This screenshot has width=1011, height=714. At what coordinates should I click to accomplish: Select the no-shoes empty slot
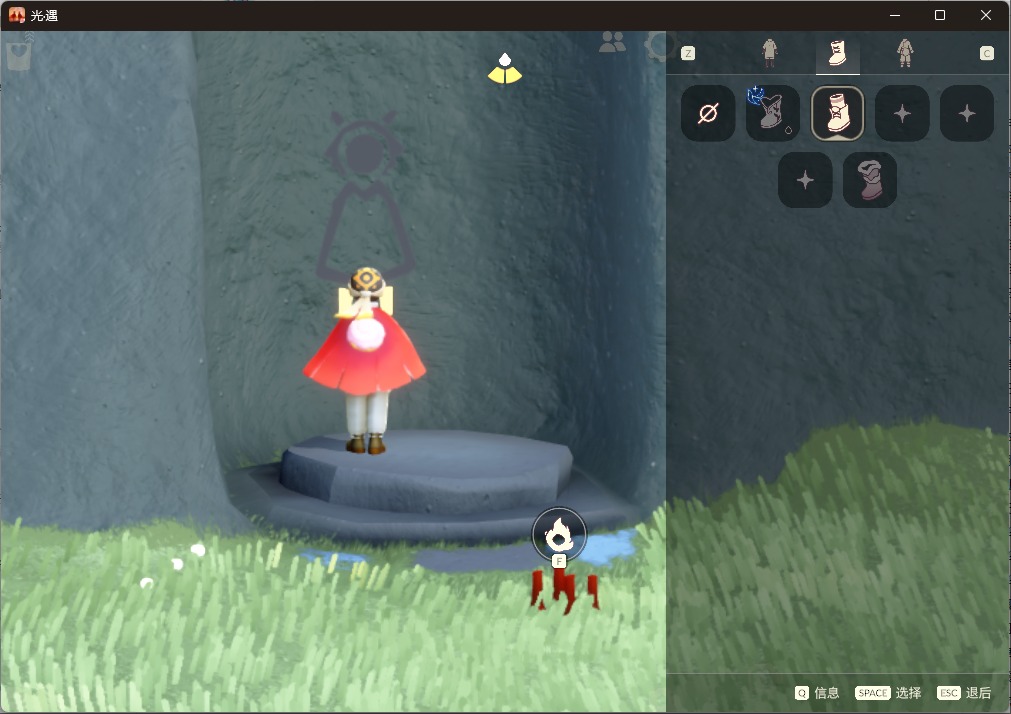(708, 114)
